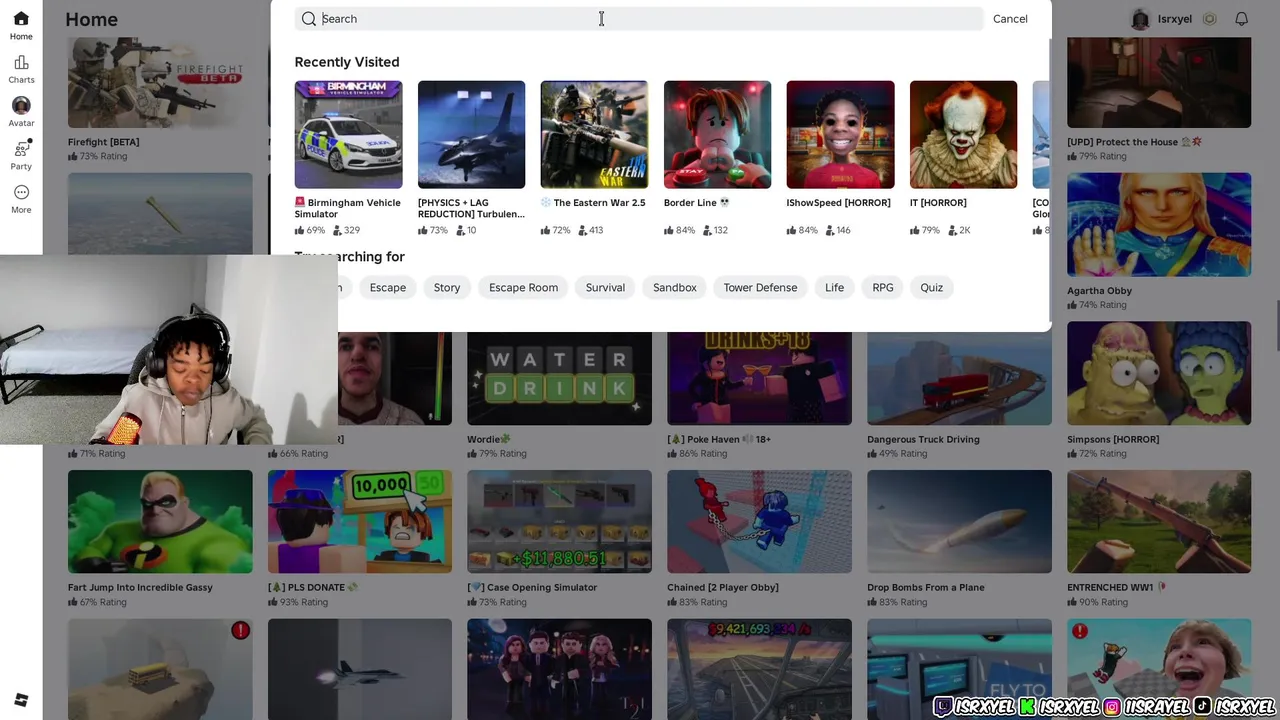Select the Escape Room suggestion chip
Image resolution: width=1280 pixels, height=720 pixels.
point(523,287)
